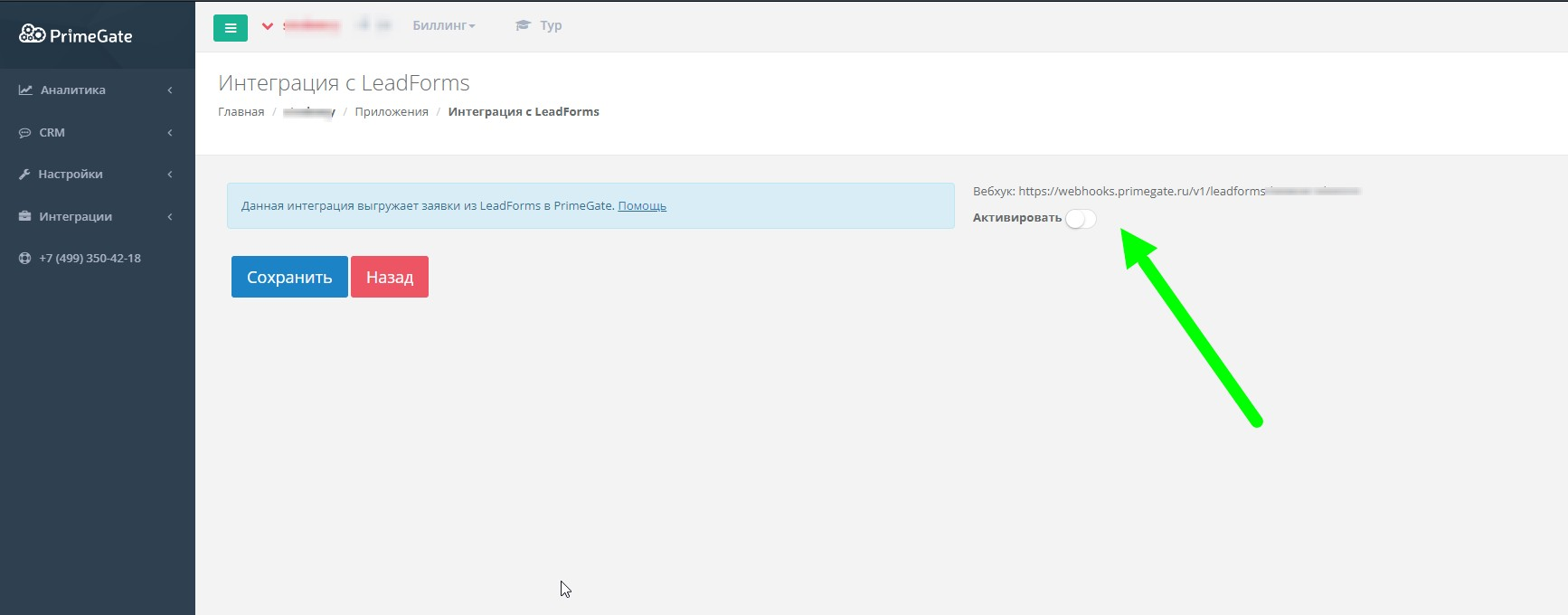
Task: Click the Вебхук webhooks.primegate.ru URL text
Action: pos(1167,191)
